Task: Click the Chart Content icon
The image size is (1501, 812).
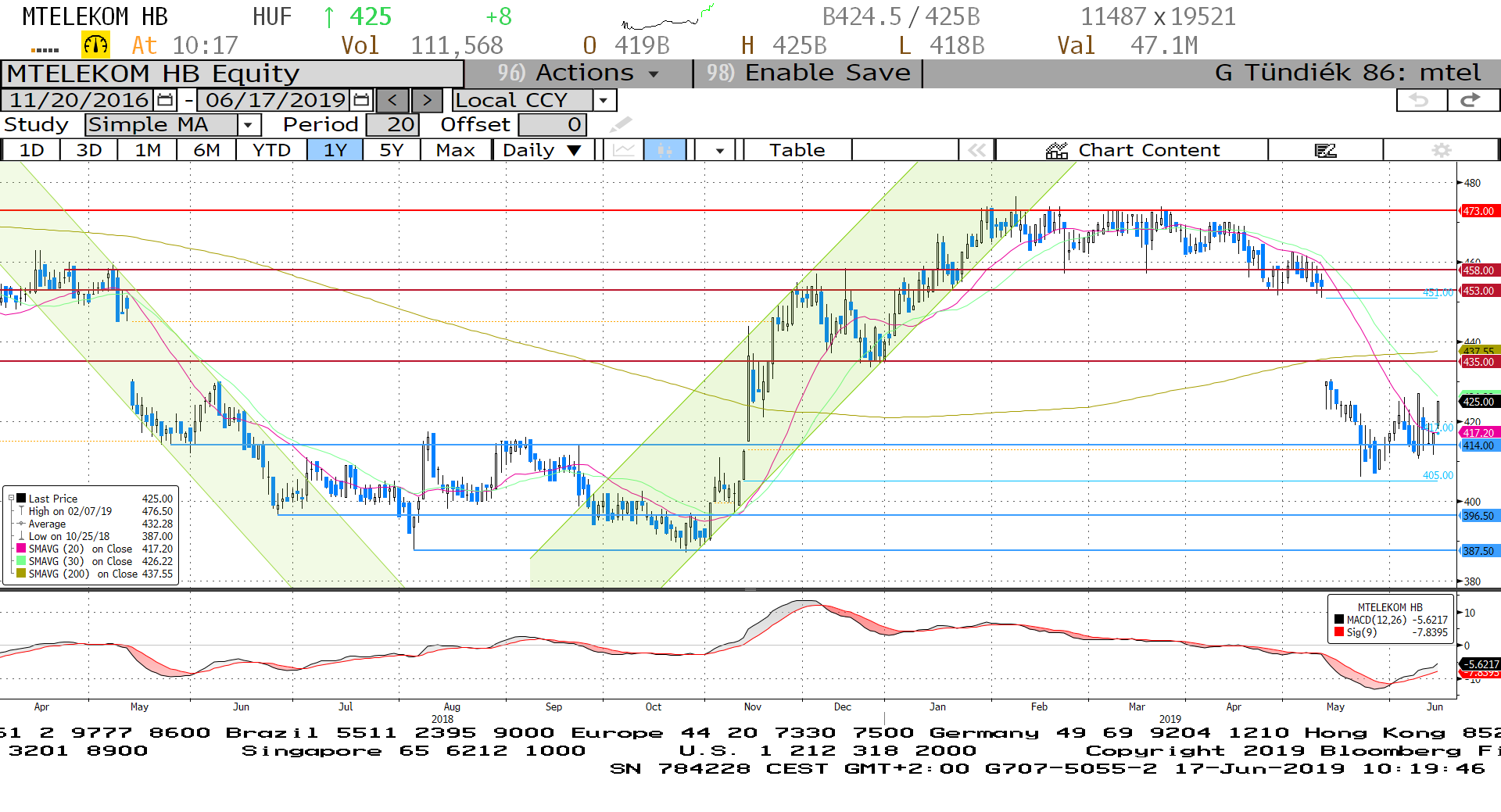Action: (1057, 150)
